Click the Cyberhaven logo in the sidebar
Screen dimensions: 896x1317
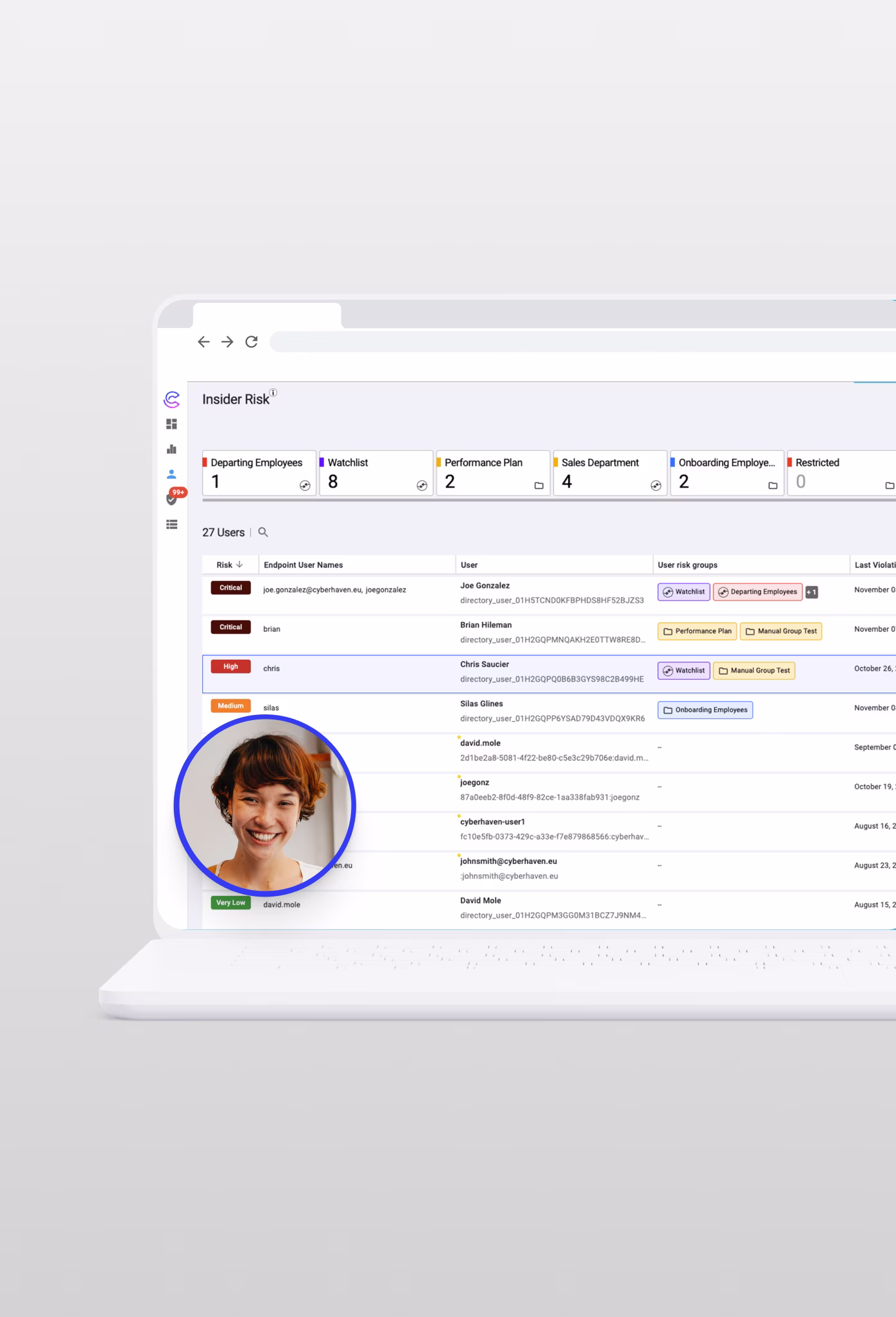click(x=171, y=399)
